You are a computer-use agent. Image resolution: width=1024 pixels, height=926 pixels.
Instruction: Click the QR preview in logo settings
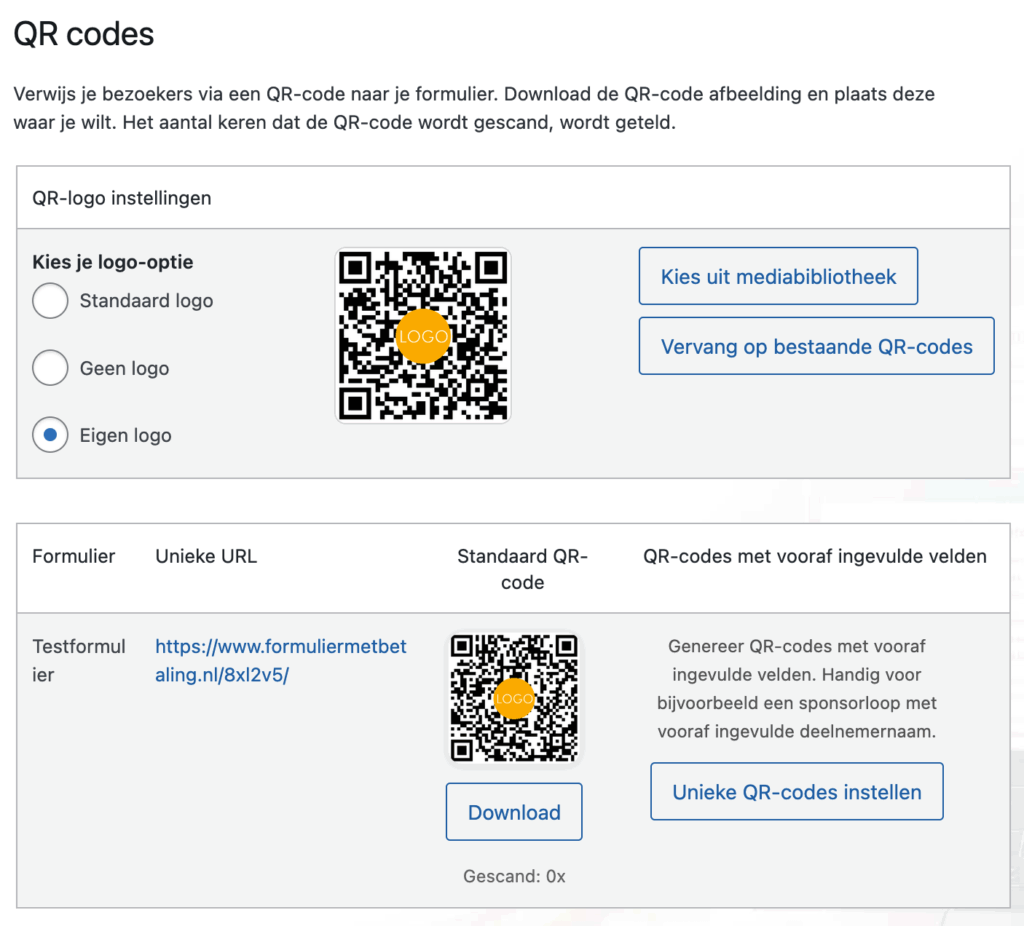pos(423,336)
